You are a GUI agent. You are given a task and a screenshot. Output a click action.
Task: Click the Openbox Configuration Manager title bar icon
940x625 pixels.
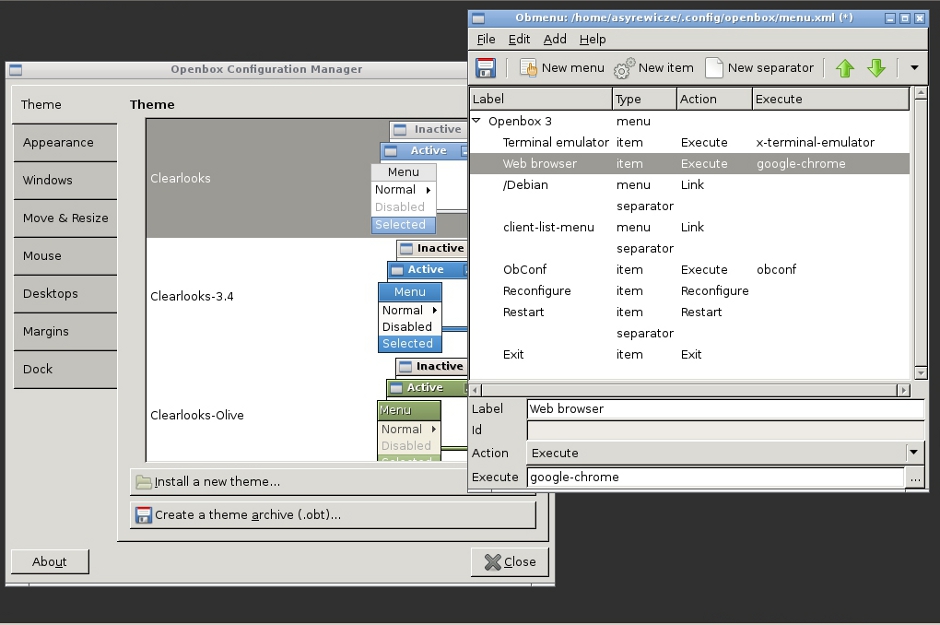(x=16, y=70)
